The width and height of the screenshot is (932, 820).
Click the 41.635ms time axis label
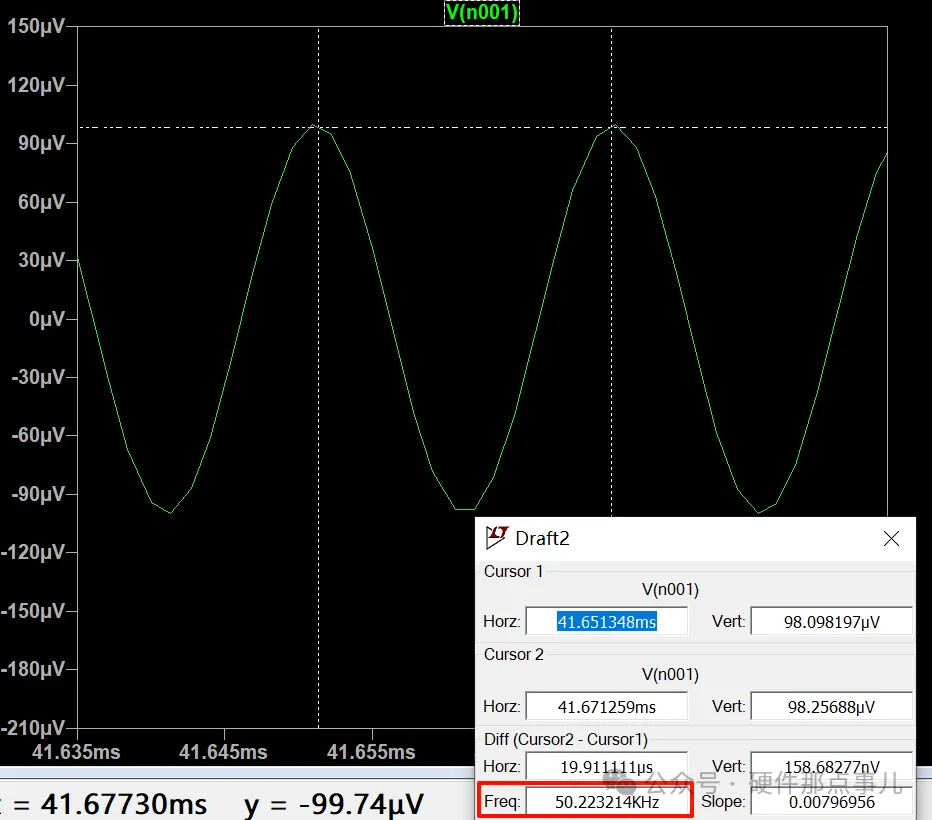(74, 751)
